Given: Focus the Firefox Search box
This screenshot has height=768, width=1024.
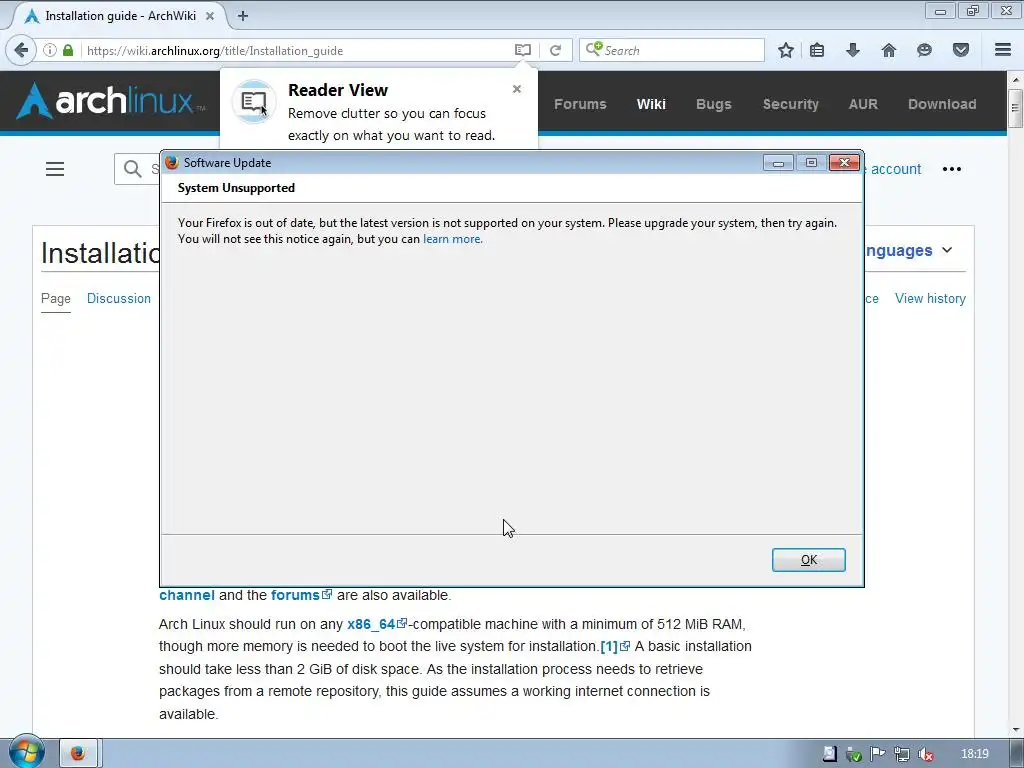Looking at the screenshot, I should (x=671, y=50).
